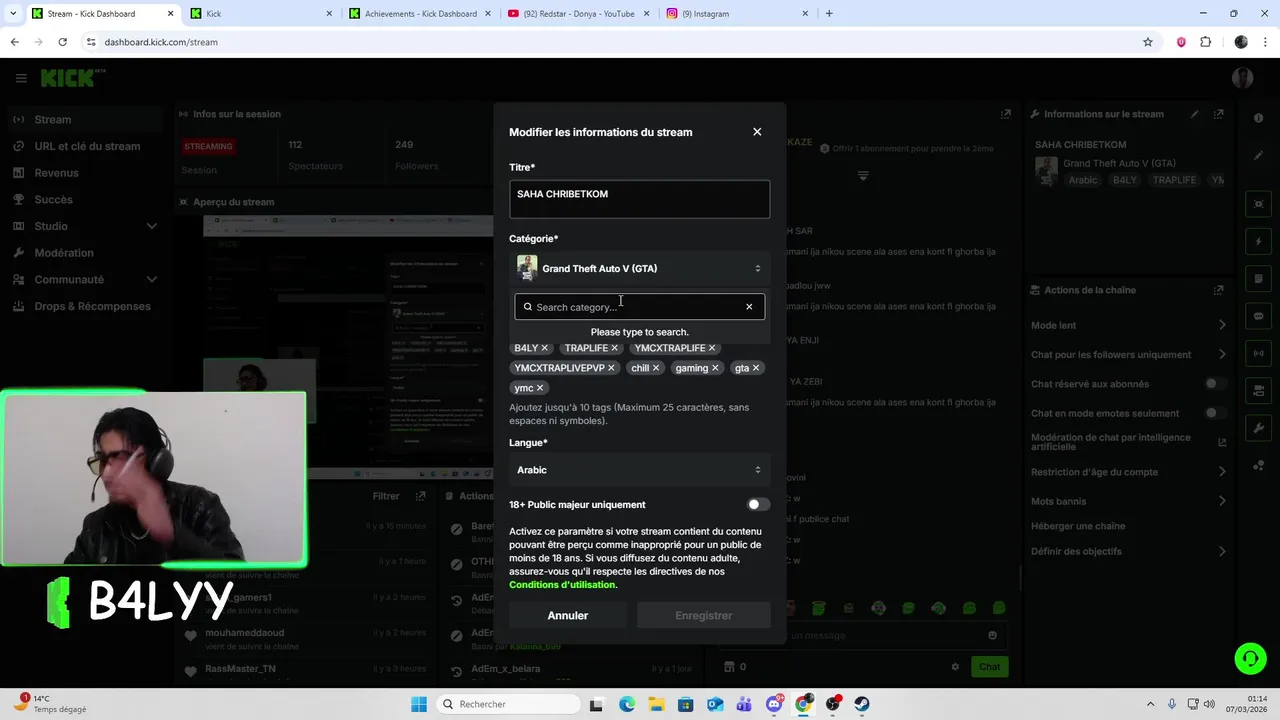Click the wrench icon in right rail

pos(1259,428)
